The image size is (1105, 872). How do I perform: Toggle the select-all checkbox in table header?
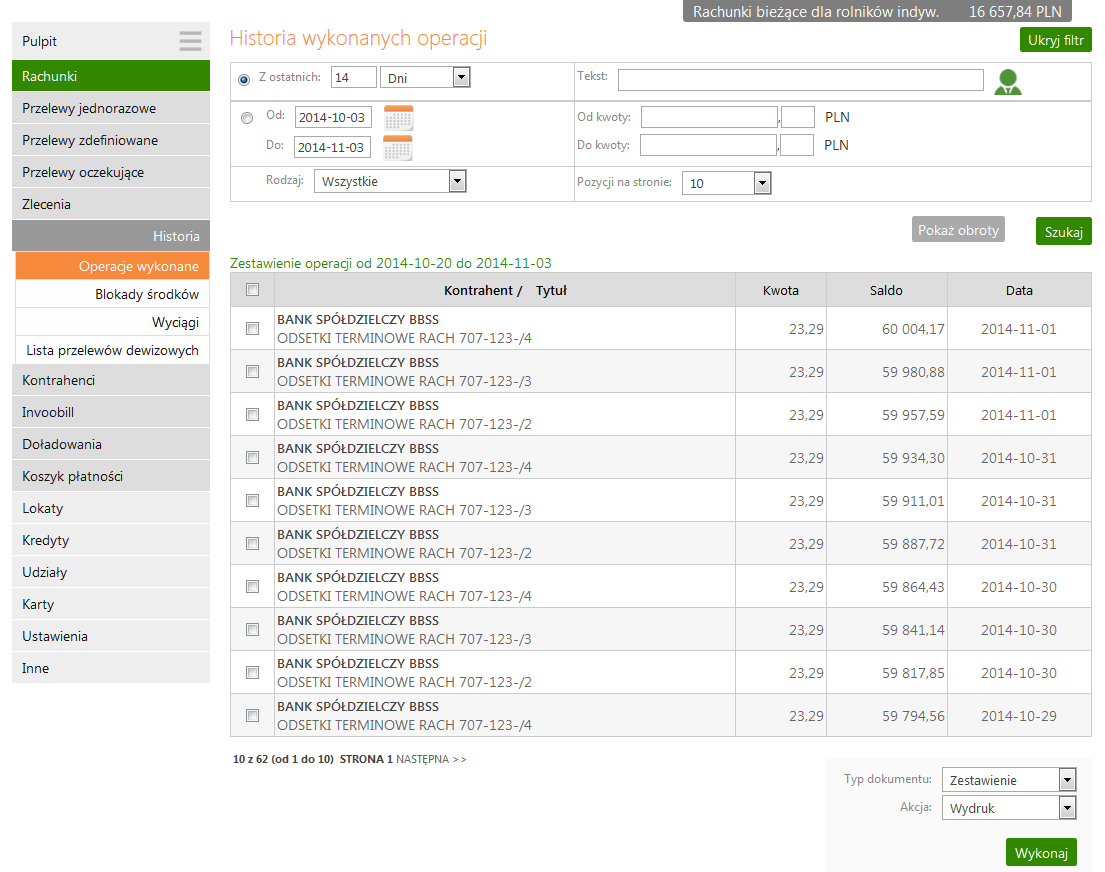pyautogui.click(x=252, y=290)
